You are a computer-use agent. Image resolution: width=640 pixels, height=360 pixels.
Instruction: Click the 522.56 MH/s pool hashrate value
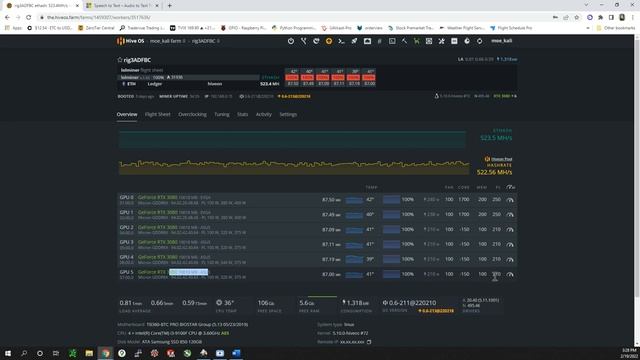[x=494, y=173]
